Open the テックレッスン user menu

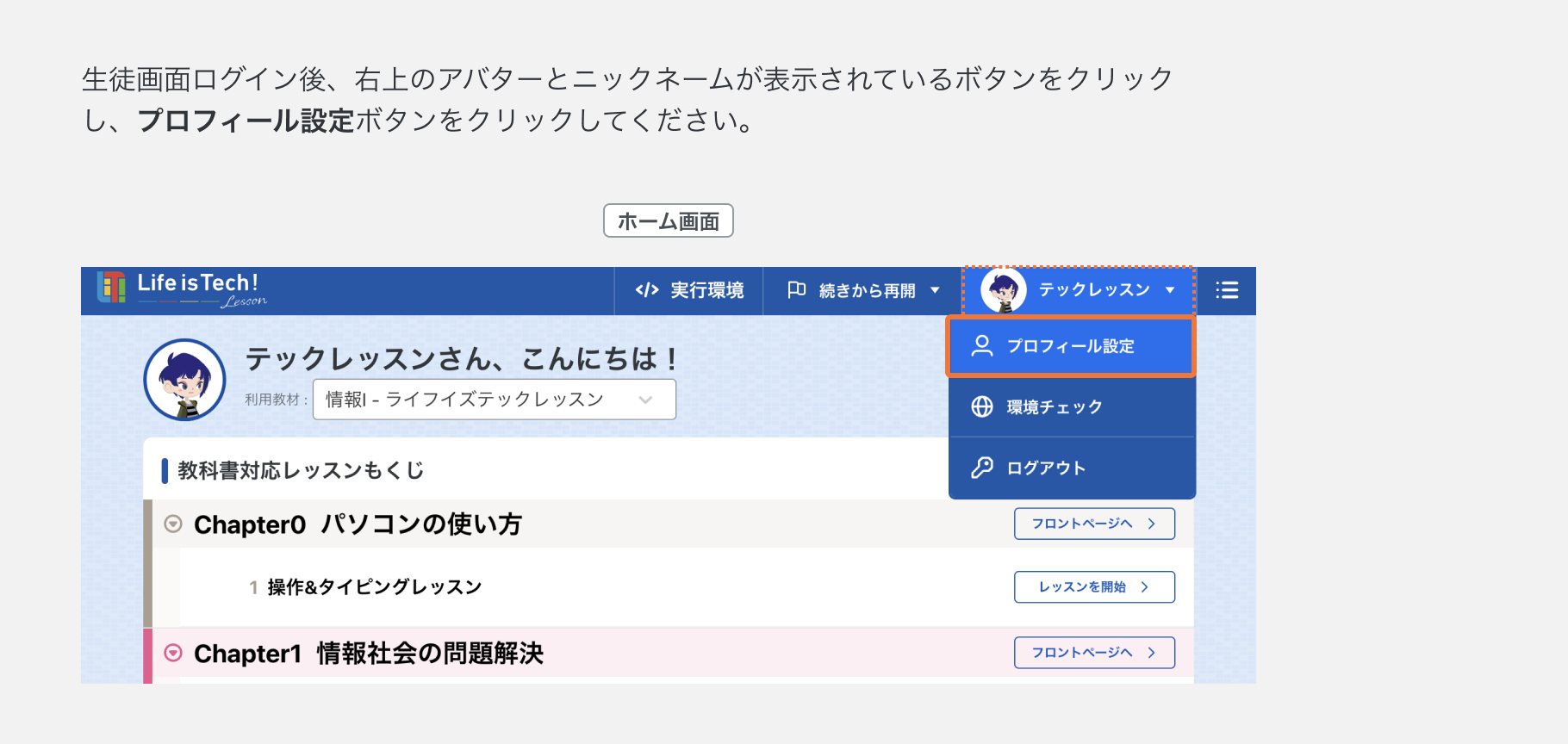[x=1079, y=290]
